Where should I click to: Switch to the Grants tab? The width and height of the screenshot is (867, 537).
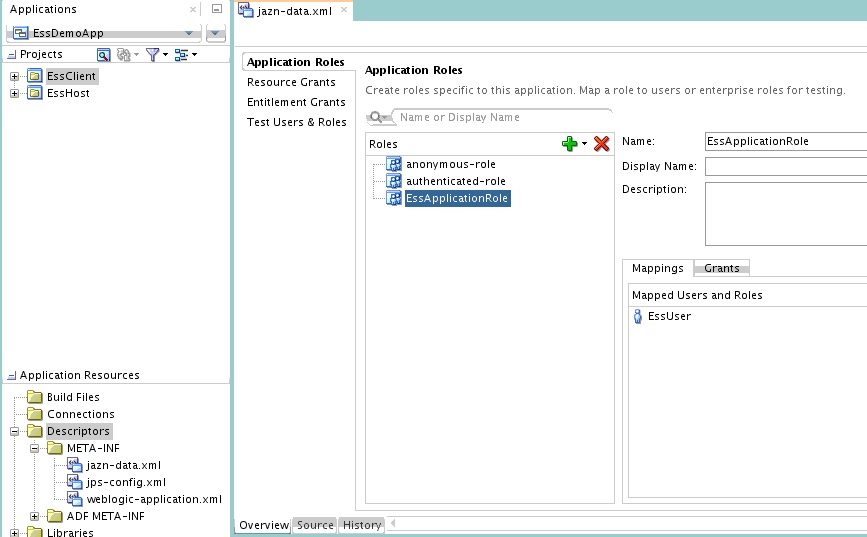click(722, 268)
